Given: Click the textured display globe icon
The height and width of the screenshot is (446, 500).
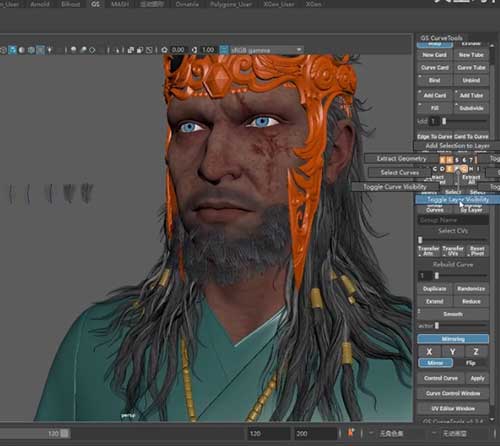Looking at the screenshot, I should click(31, 50).
